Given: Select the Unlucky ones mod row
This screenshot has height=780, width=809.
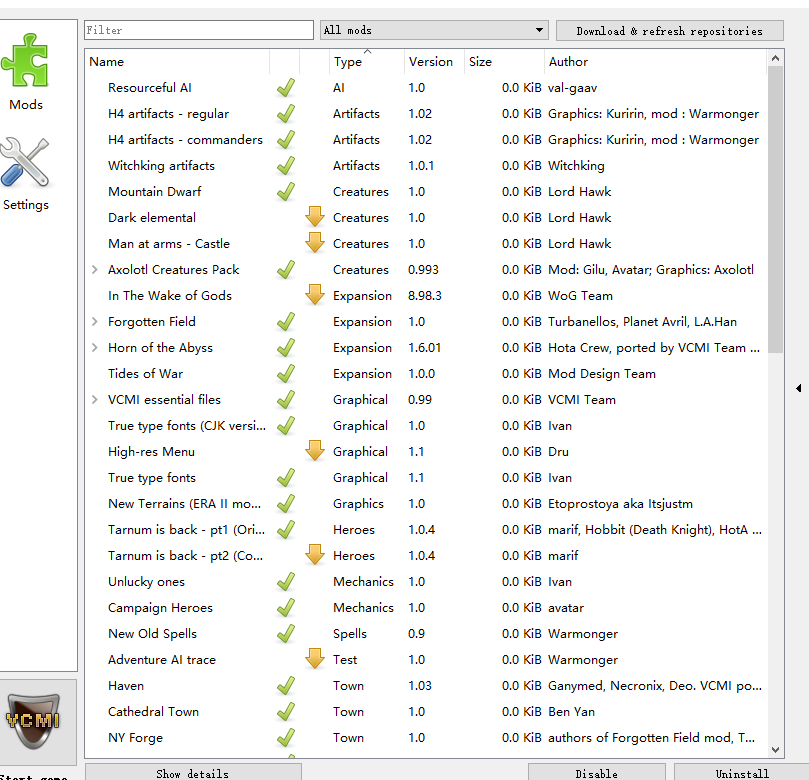Looking at the screenshot, I should click(426, 581).
